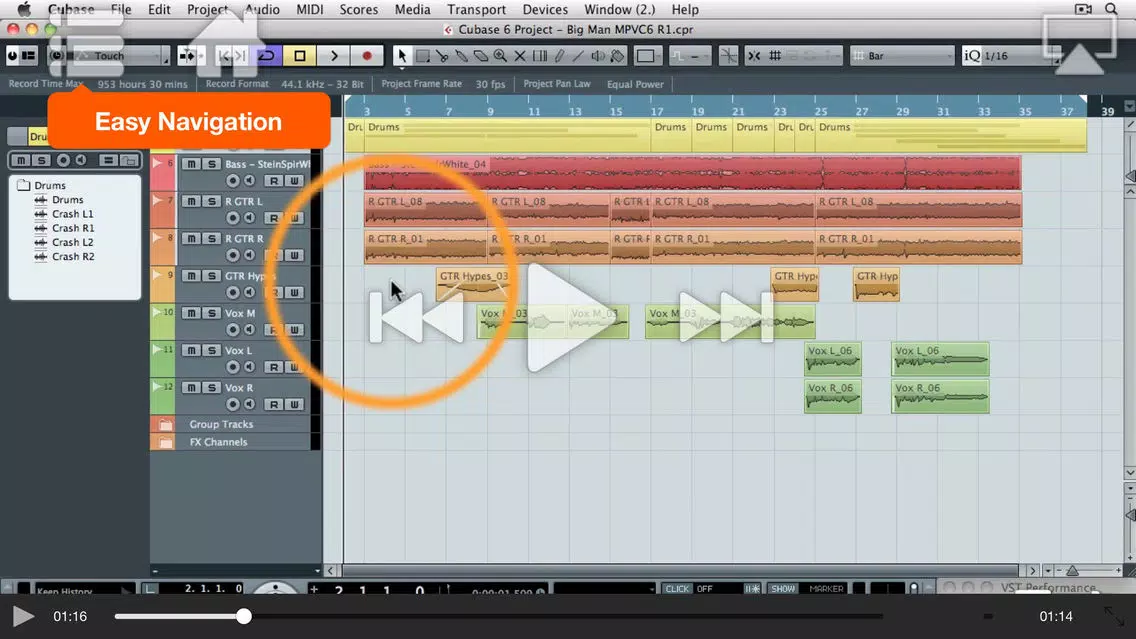Screen dimensions: 1136x639
Task: Pick the Split scissors tool
Action: [442, 56]
